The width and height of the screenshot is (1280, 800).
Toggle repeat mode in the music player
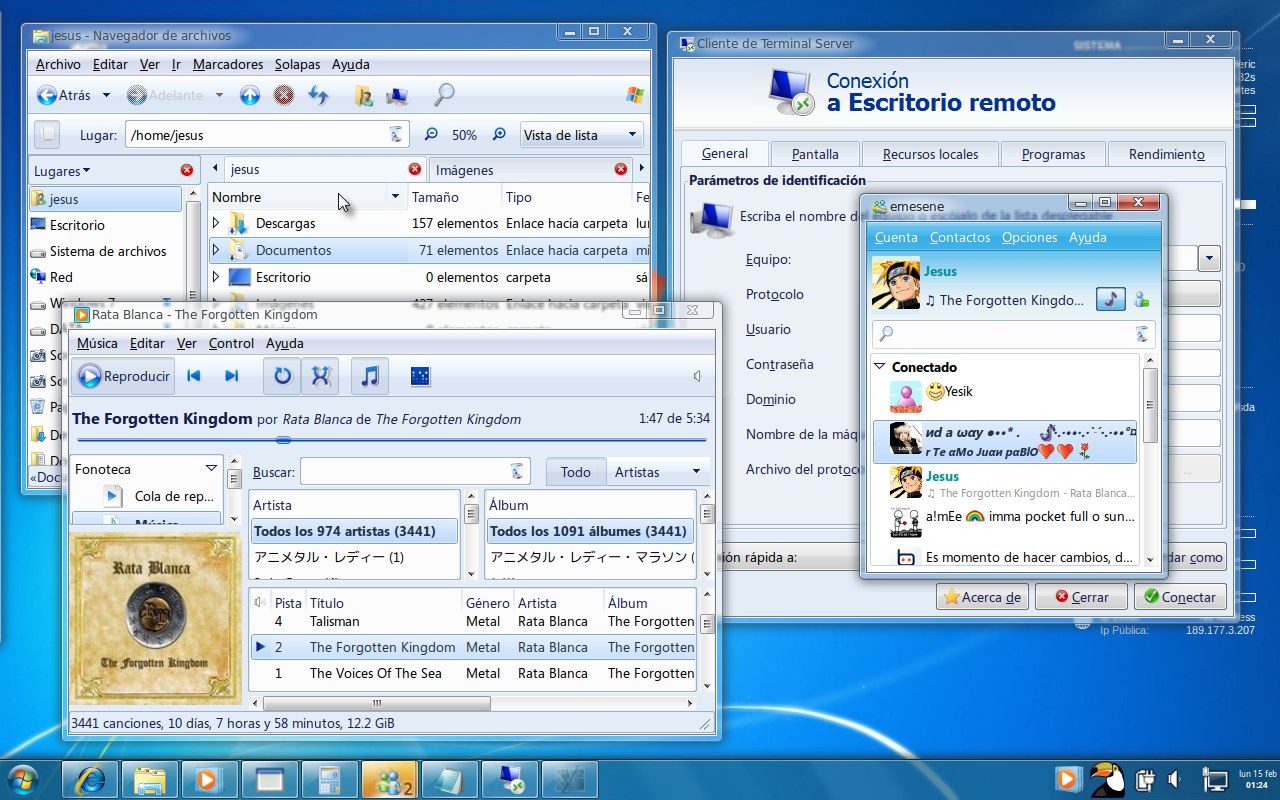[282, 376]
